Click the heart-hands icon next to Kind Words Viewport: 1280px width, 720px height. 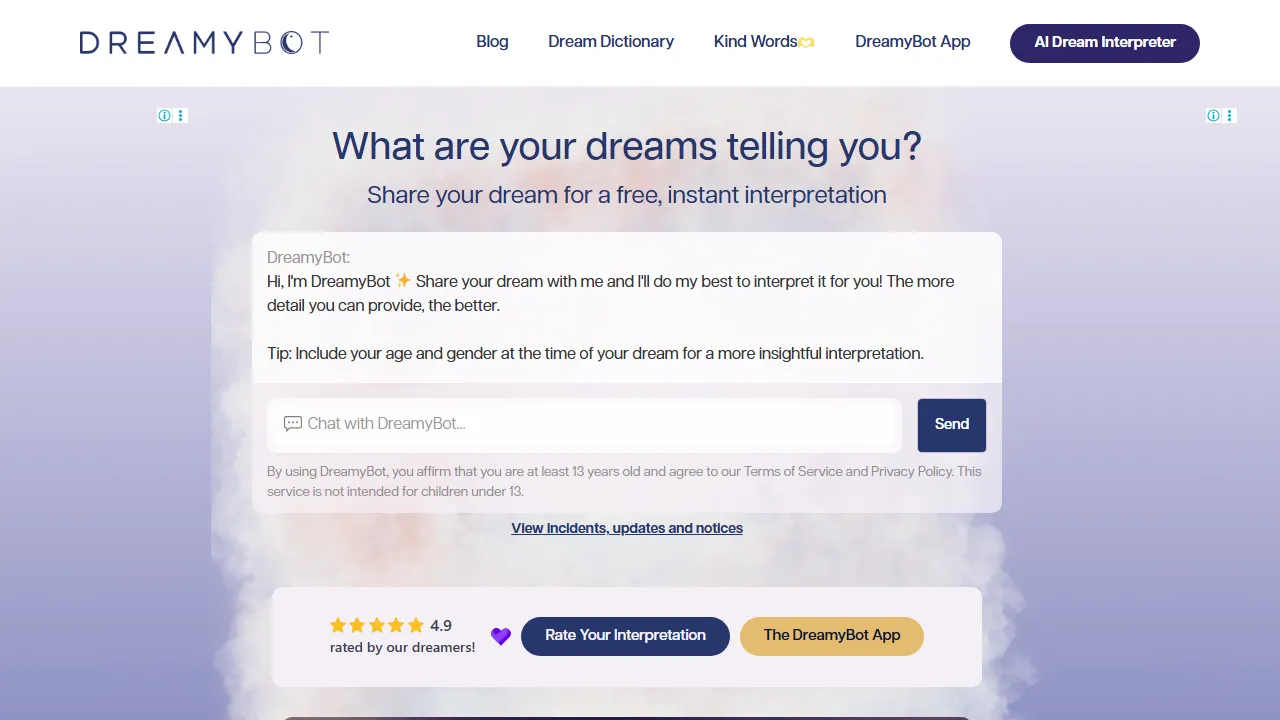pyautogui.click(x=807, y=42)
